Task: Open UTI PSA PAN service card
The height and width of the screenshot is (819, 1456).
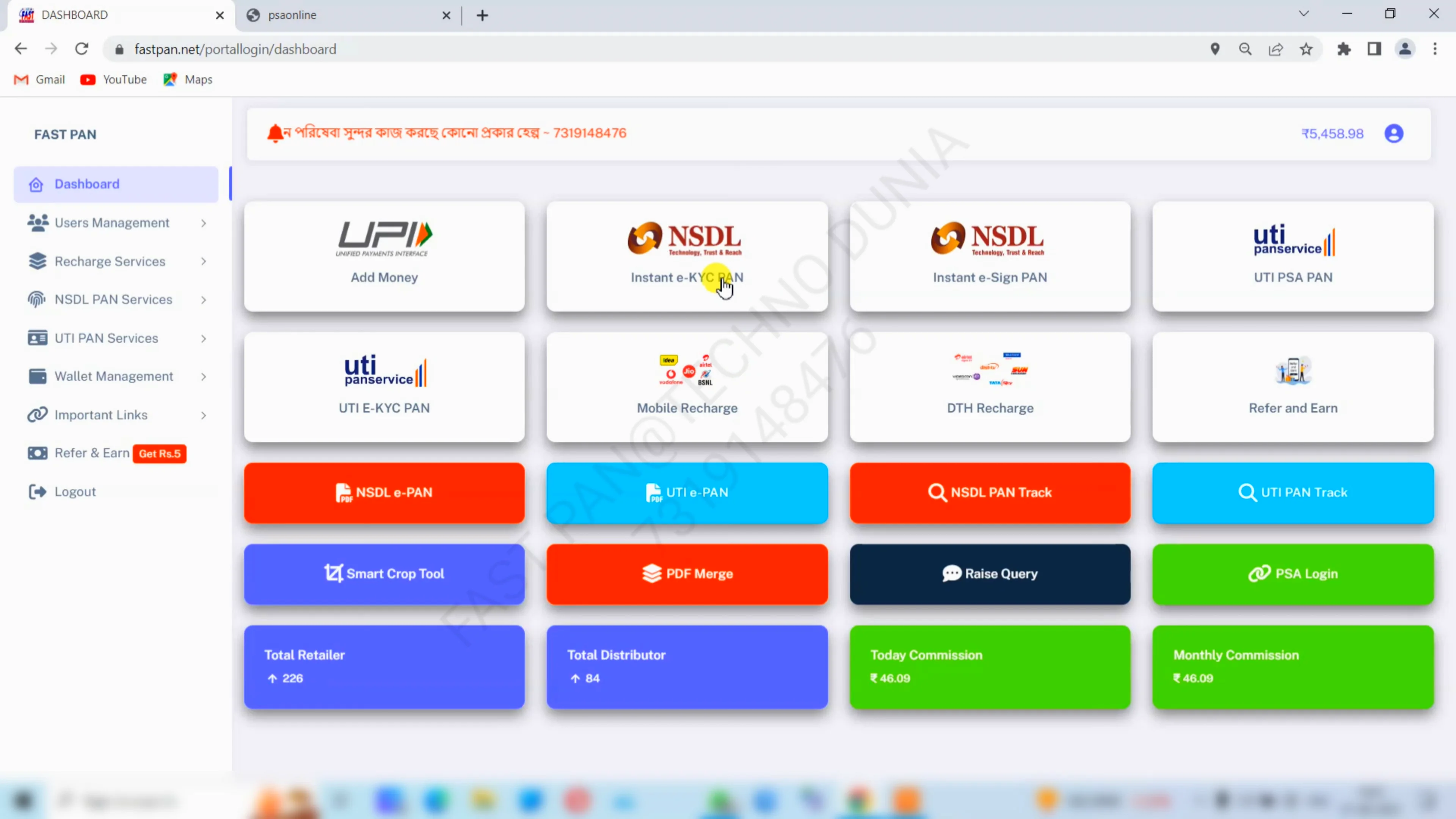Action: pos(1293,256)
